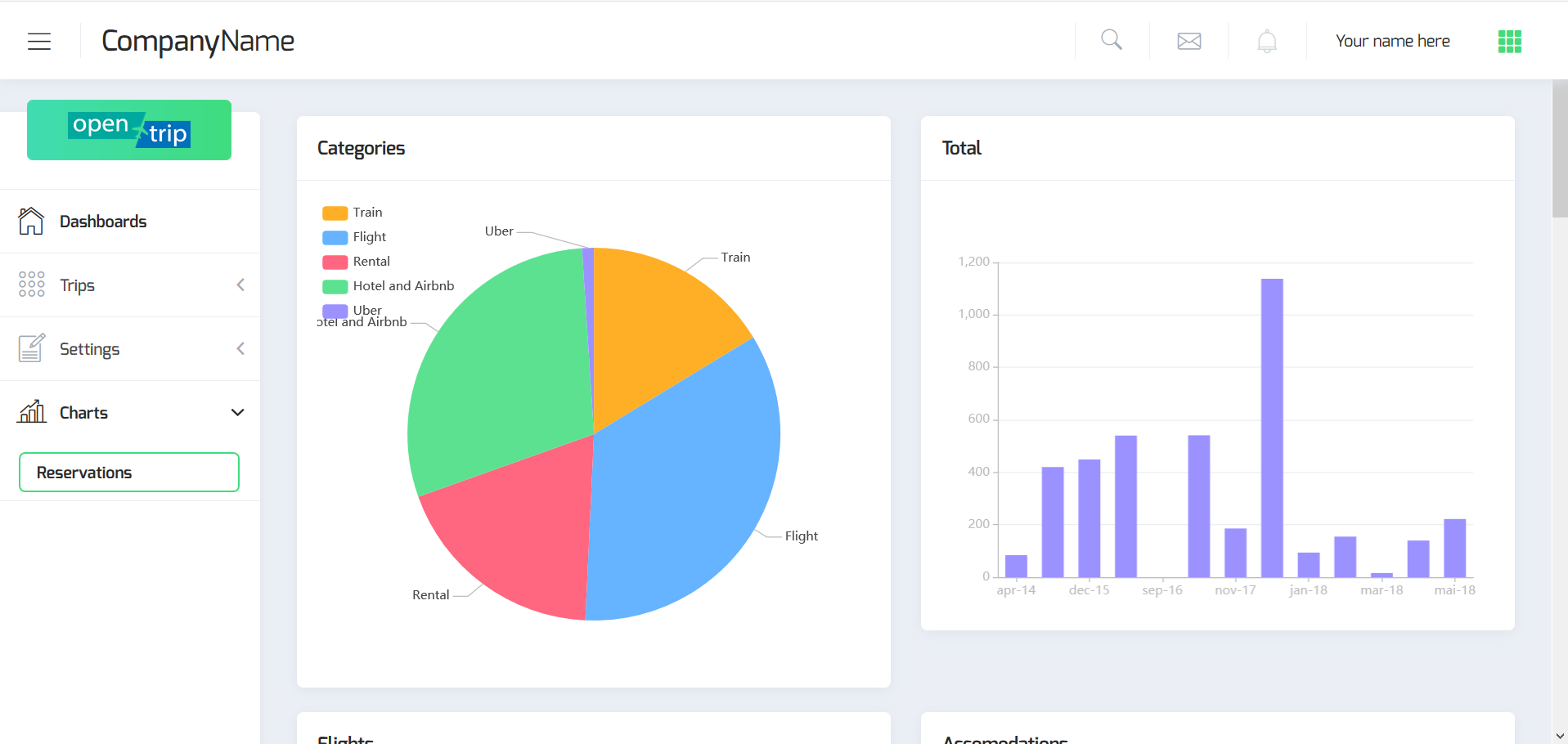This screenshot has width=1568, height=744.
Task: Open the green apps grid icon
Action: pos(1510,42)
